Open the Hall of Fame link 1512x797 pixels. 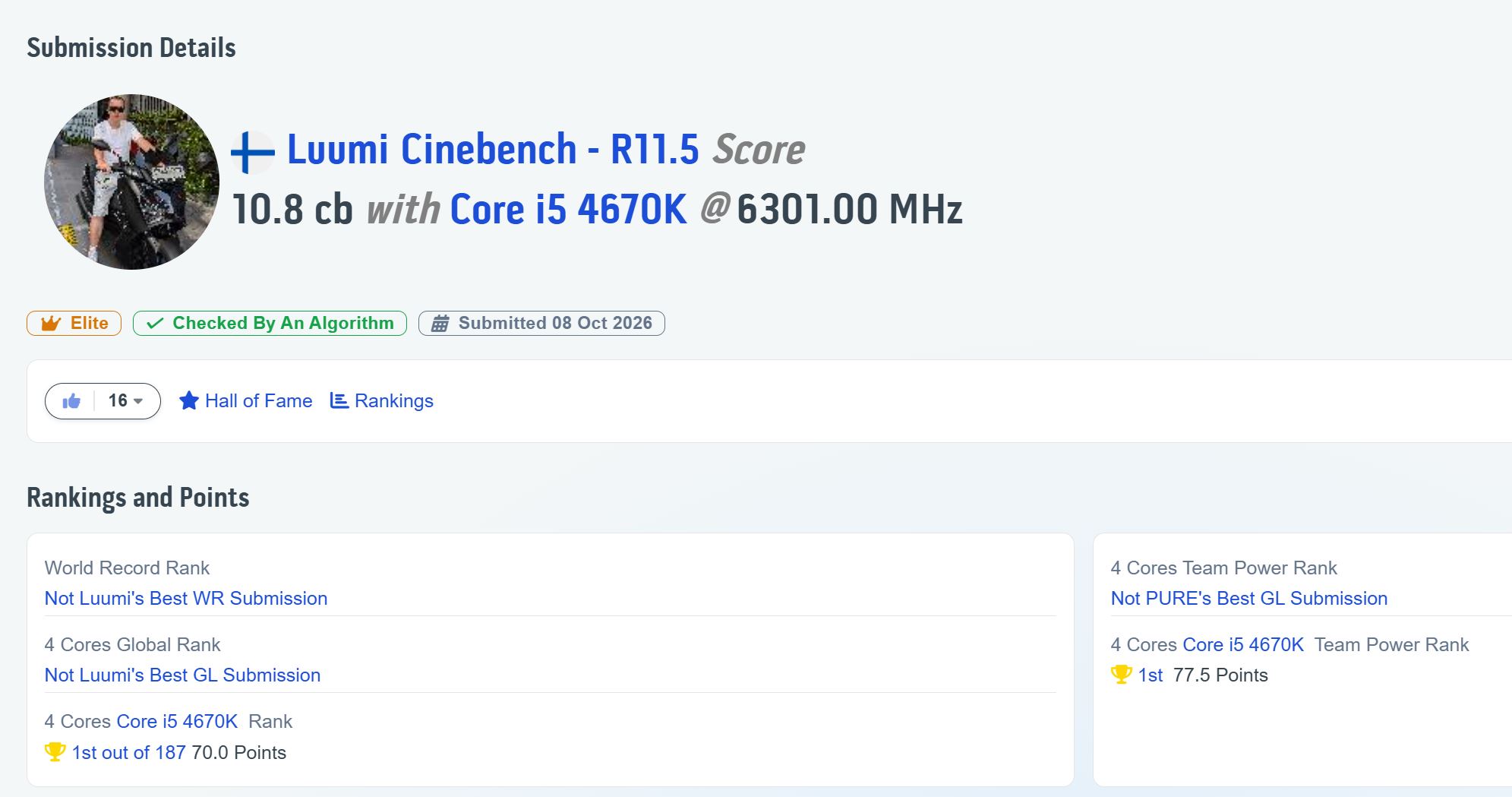(258, 400)
